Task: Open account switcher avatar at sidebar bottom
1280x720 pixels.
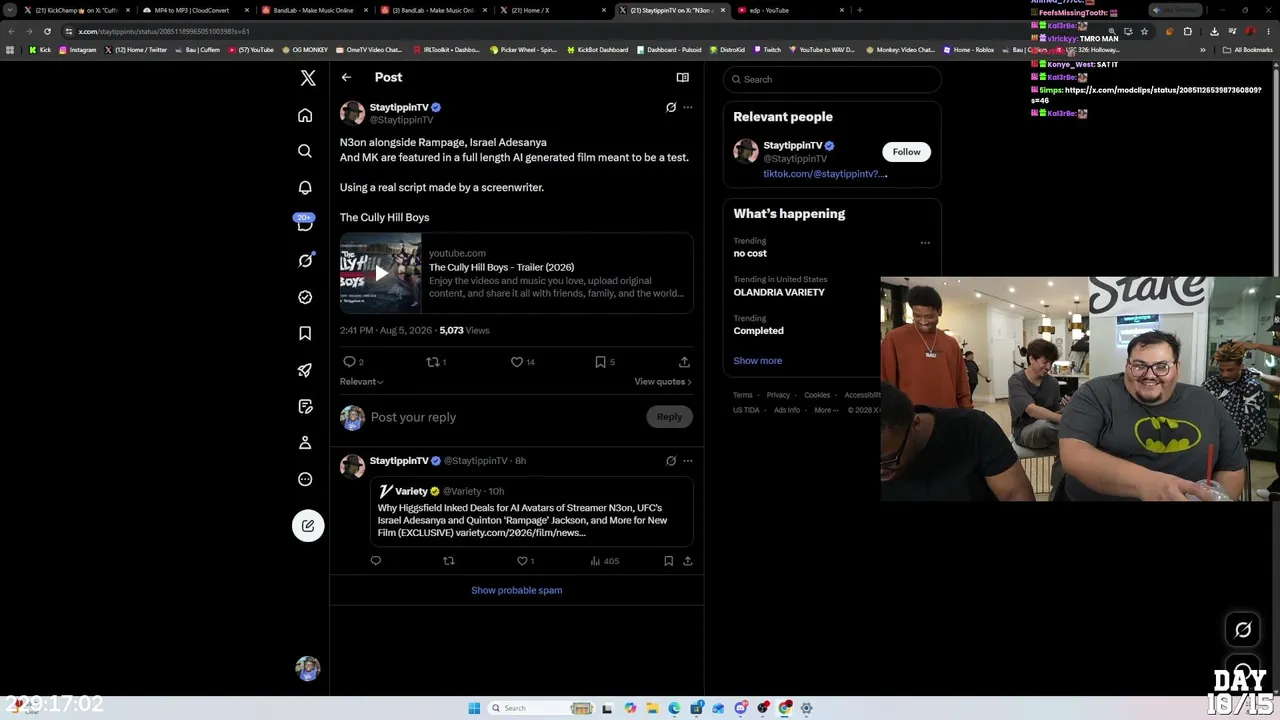Action: 308,668
